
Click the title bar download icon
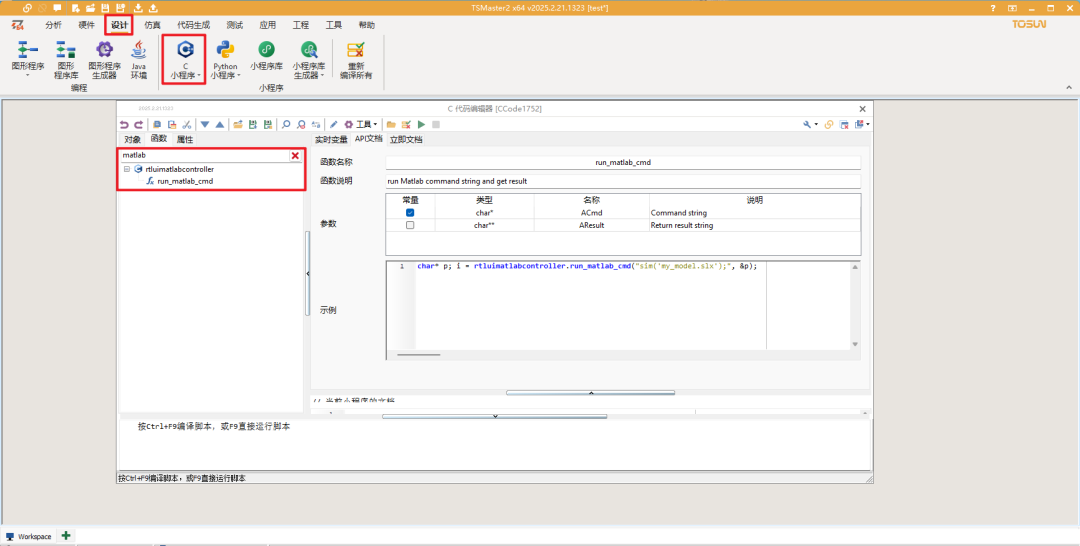(138, 8)
